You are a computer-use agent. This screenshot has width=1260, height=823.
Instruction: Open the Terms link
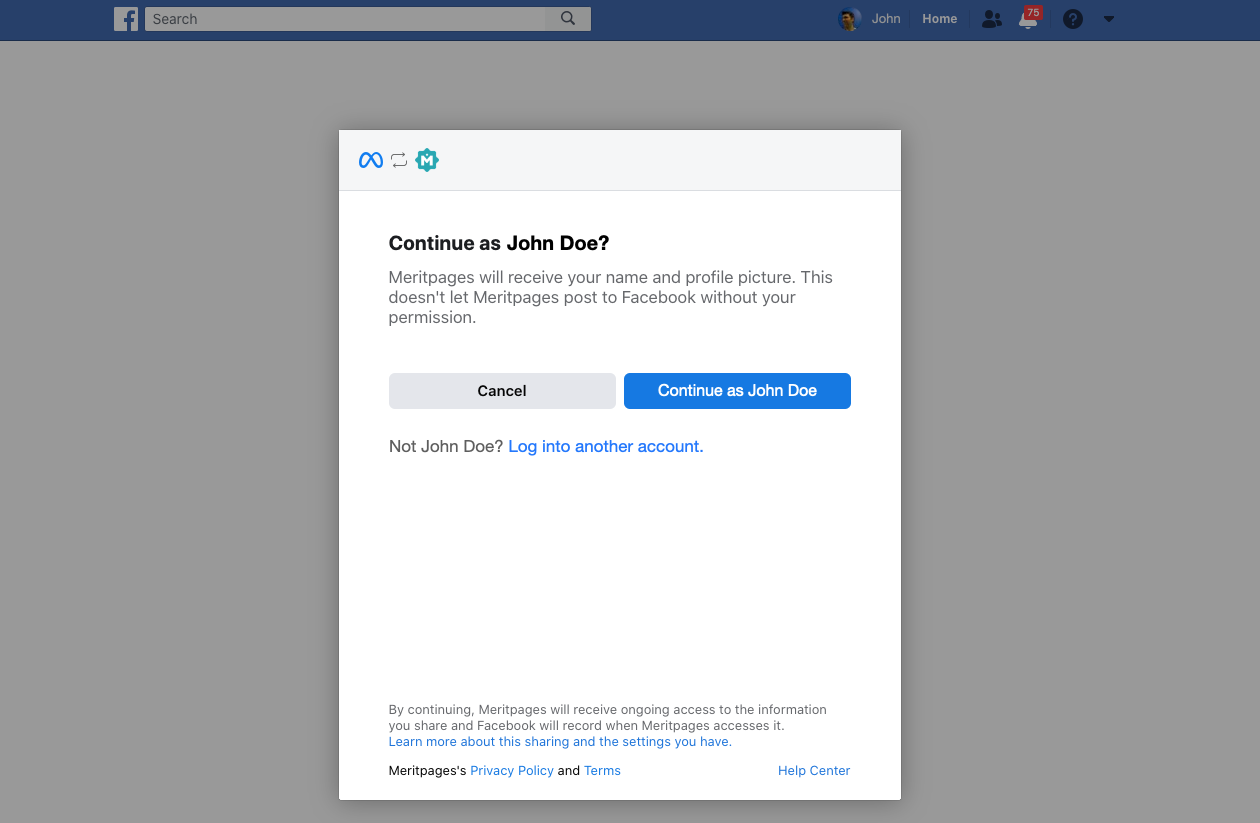602,771
